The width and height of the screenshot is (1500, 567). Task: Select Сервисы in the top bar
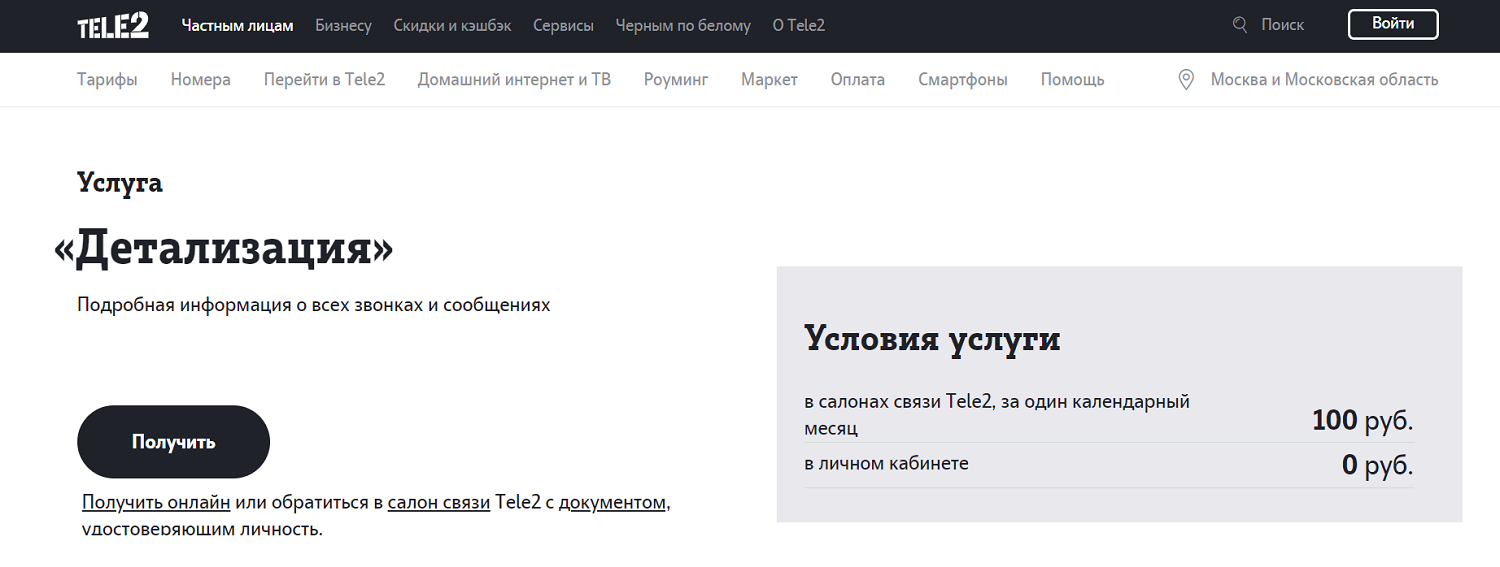[563, 26]
